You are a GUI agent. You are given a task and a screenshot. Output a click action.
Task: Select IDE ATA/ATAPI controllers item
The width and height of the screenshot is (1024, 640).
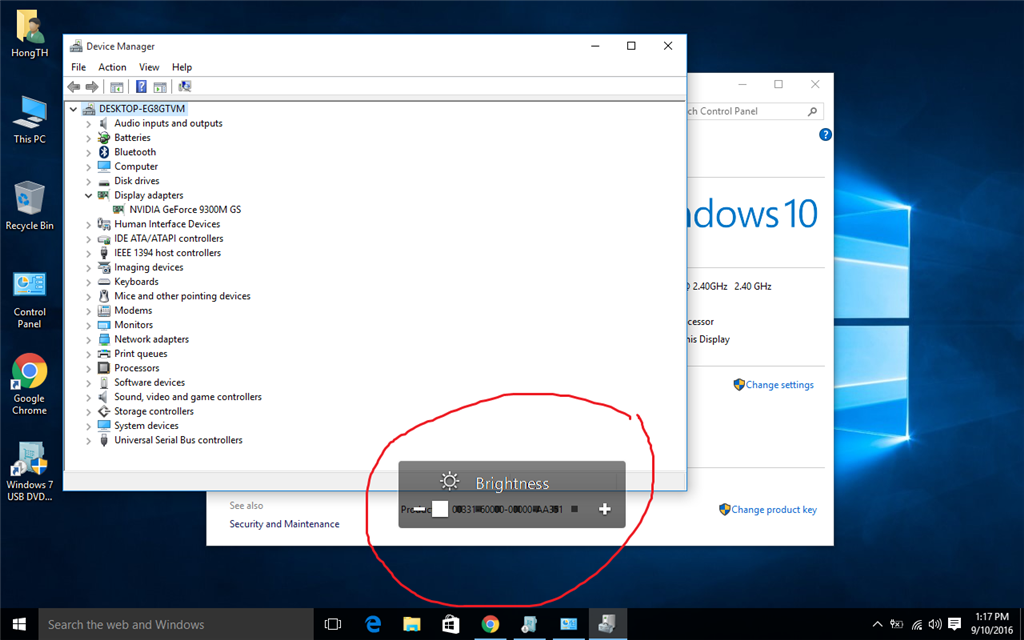tap(168, 238)
